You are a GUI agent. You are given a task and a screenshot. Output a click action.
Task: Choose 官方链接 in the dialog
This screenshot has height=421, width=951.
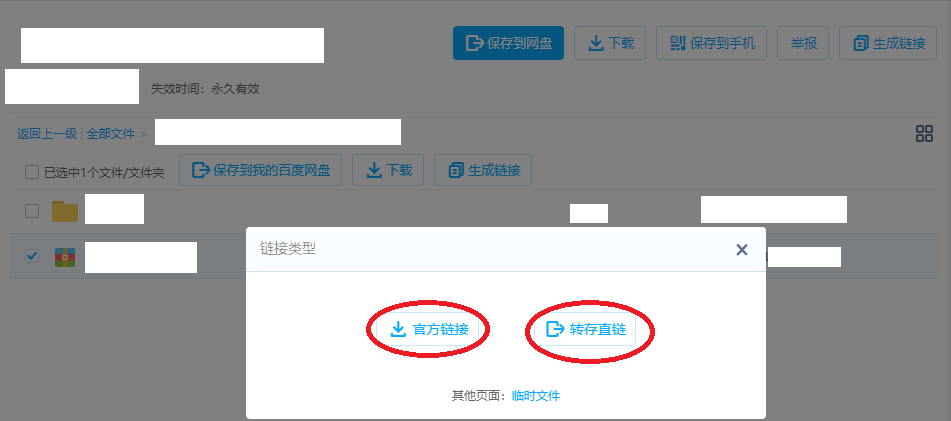click(428, 329)
